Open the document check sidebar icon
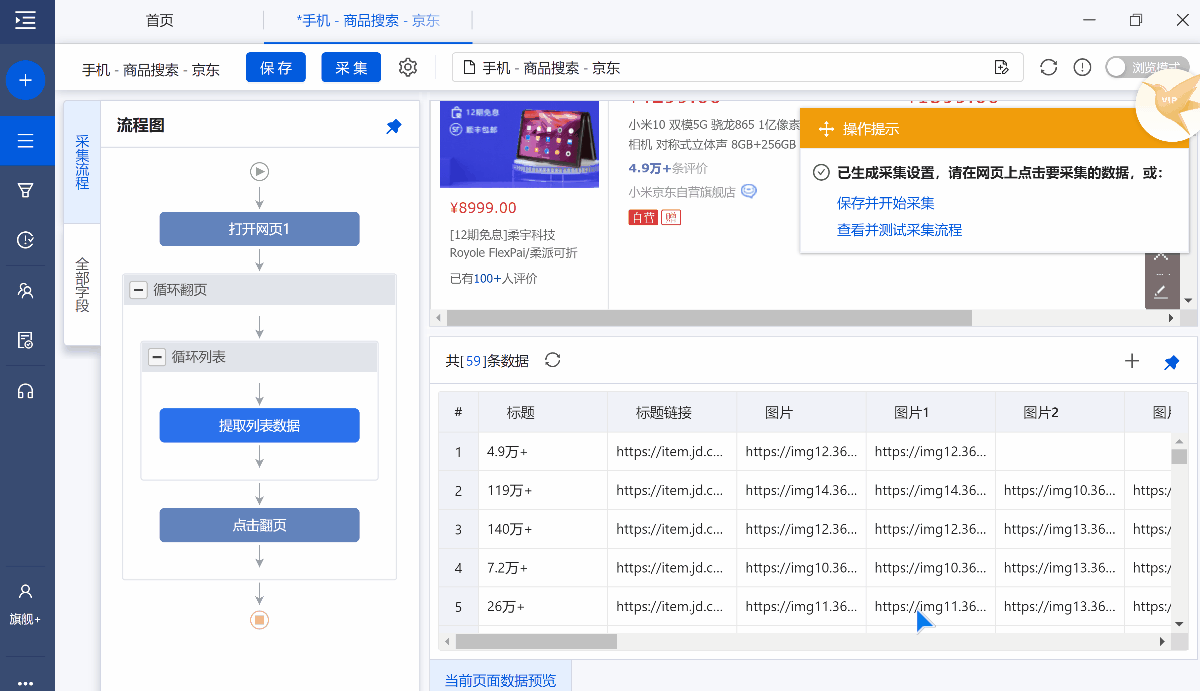Image resolution: width=1200 pixels, height=691 pixels. point(26,340)
